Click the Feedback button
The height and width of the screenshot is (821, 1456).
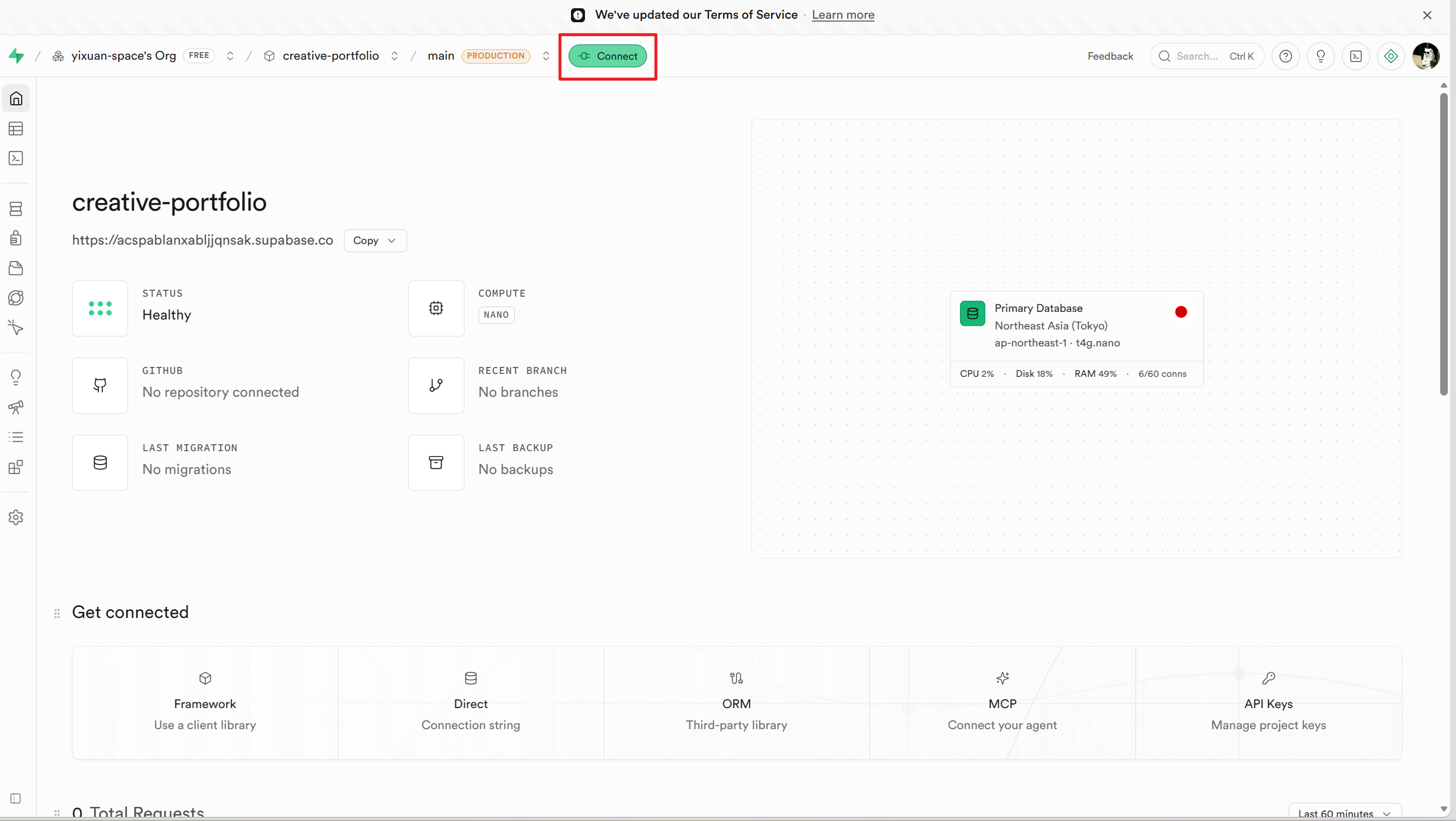pyautogui.click(x=1110, y=56)
